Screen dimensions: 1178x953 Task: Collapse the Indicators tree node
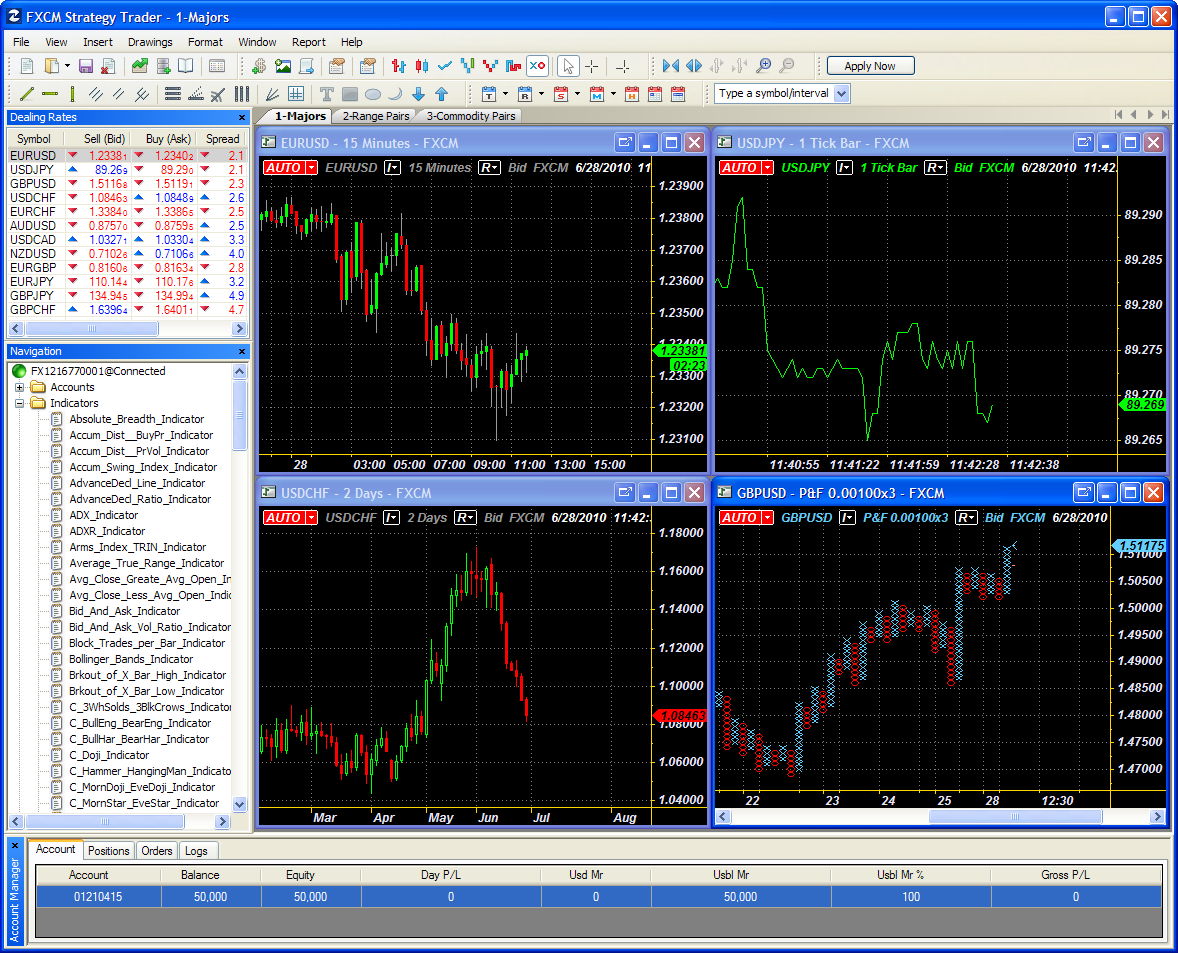(x=20, y=403)
